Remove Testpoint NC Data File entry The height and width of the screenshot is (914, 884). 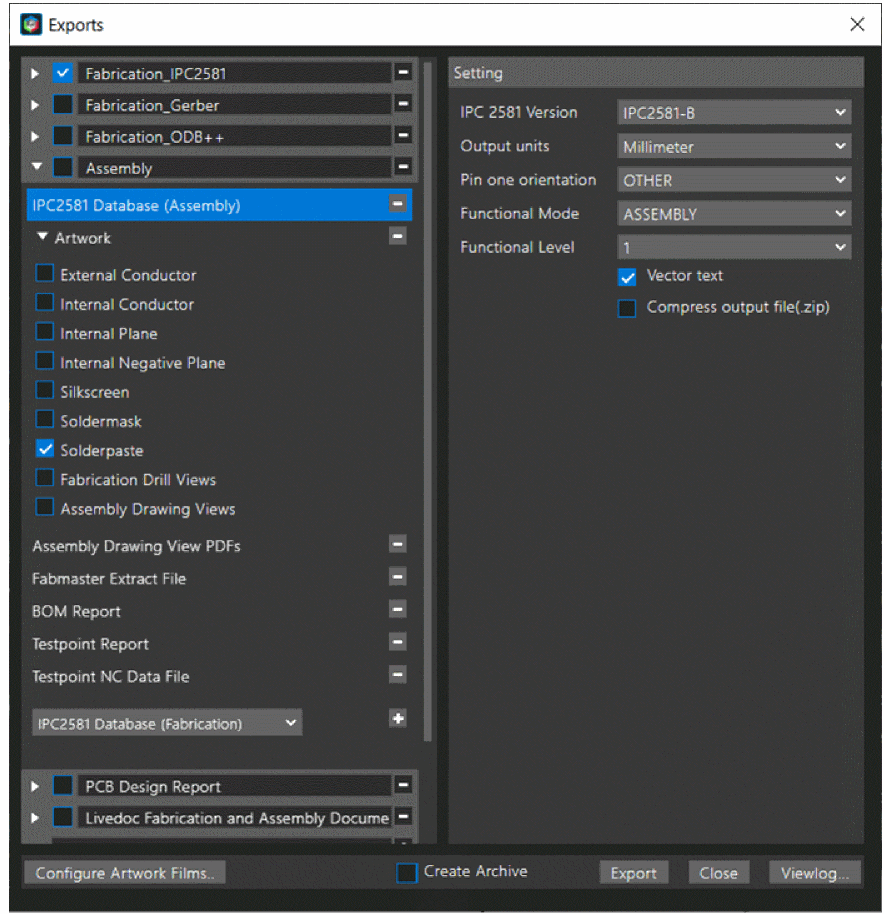pyautogui.click(x=397, y=675)
